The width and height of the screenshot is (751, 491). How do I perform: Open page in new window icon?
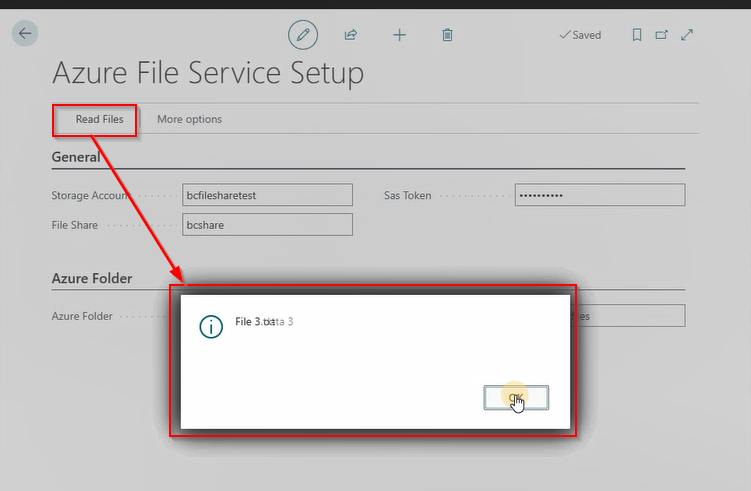click(x=661, y=34)
